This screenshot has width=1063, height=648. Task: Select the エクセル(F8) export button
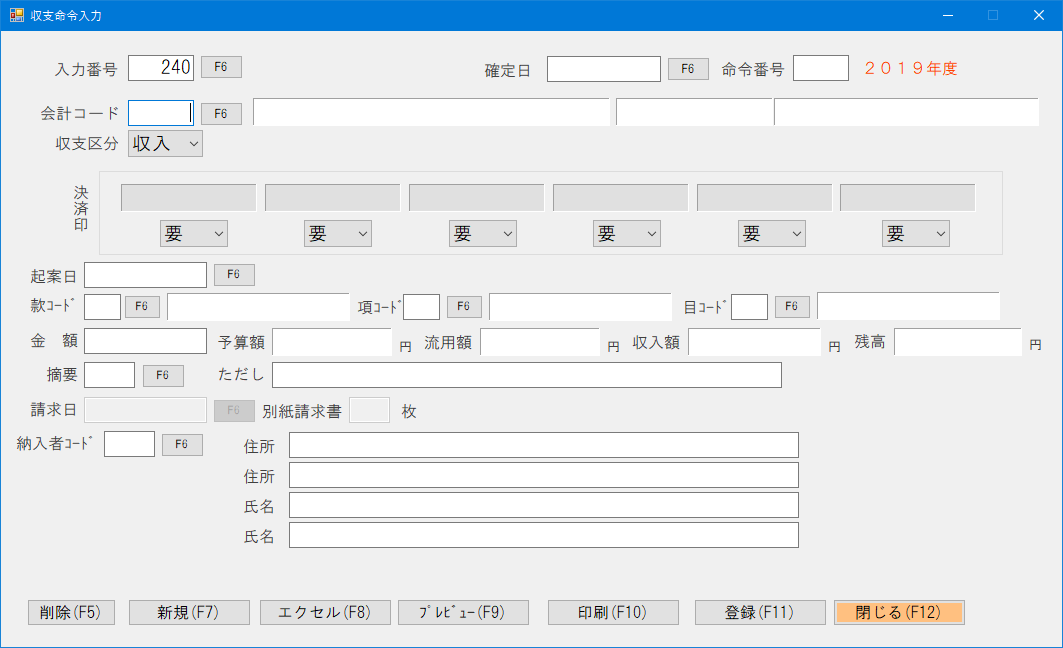323,612
